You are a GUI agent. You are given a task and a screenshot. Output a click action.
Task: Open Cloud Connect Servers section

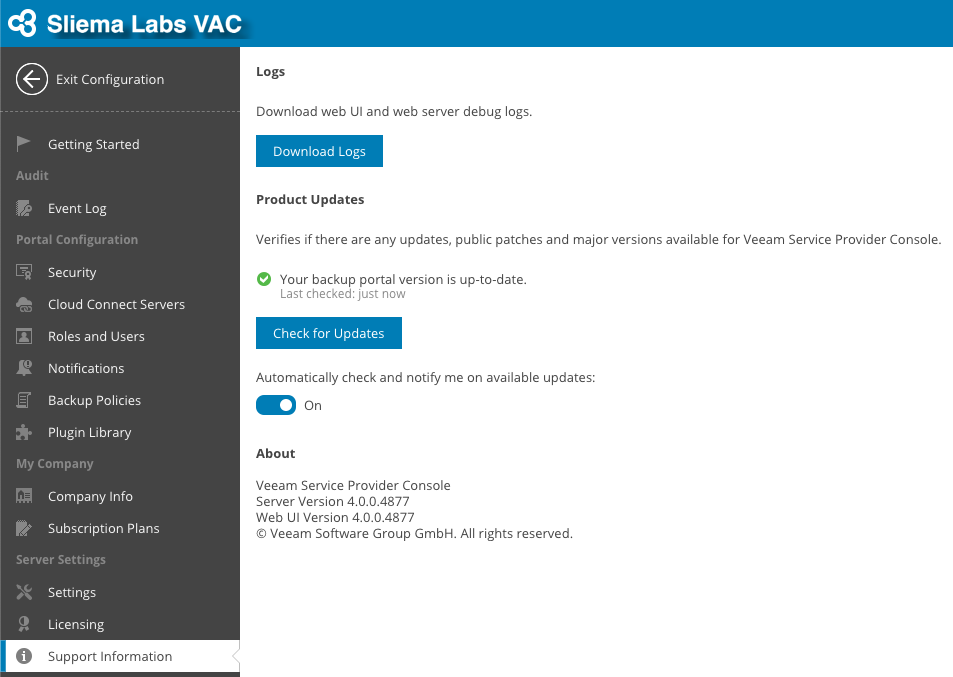120,304
